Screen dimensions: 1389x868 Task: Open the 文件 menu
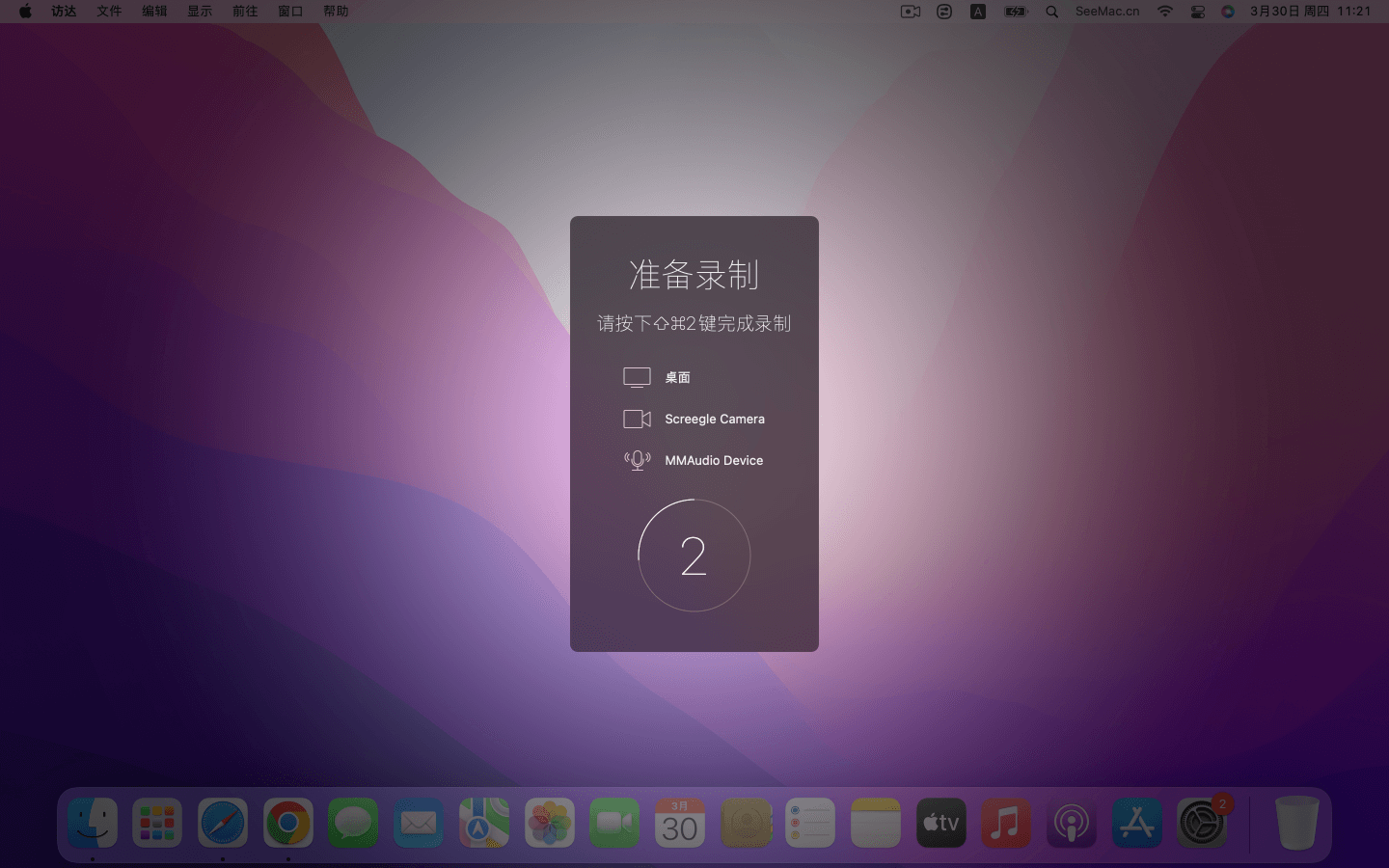109,12
